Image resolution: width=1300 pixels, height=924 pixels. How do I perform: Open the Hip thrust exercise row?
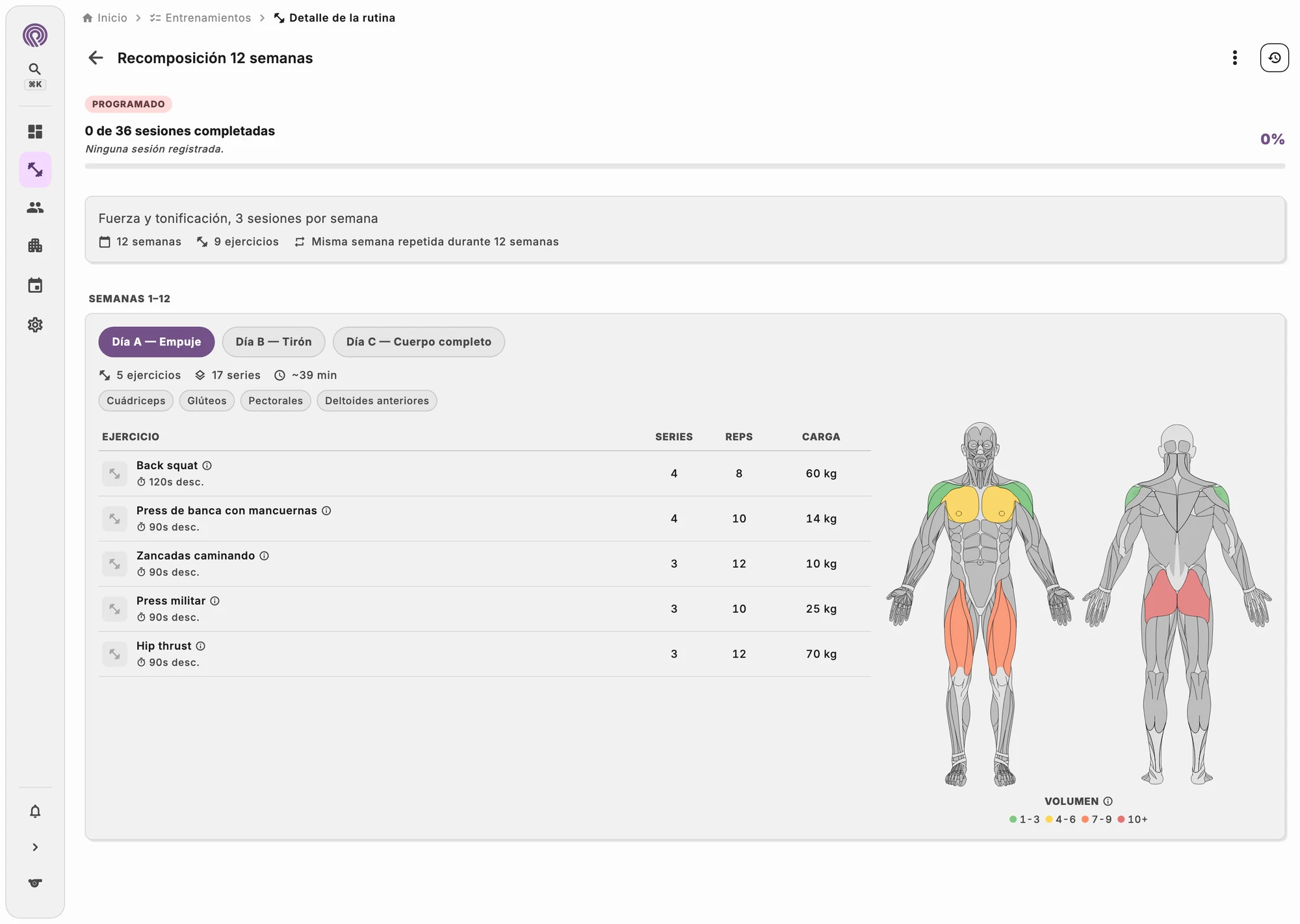(484, 654)
